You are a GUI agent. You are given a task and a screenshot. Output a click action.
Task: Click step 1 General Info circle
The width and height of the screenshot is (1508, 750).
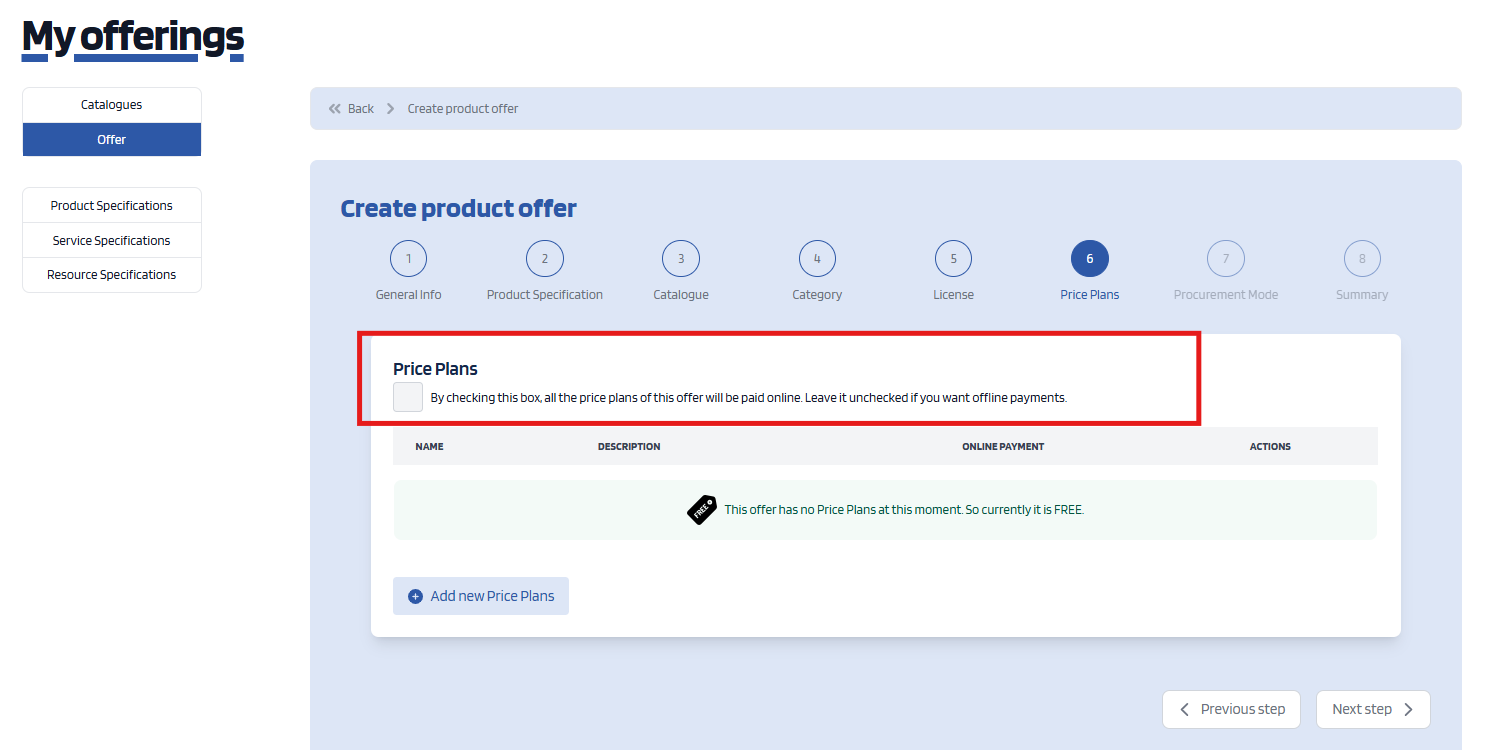point(408,259)
